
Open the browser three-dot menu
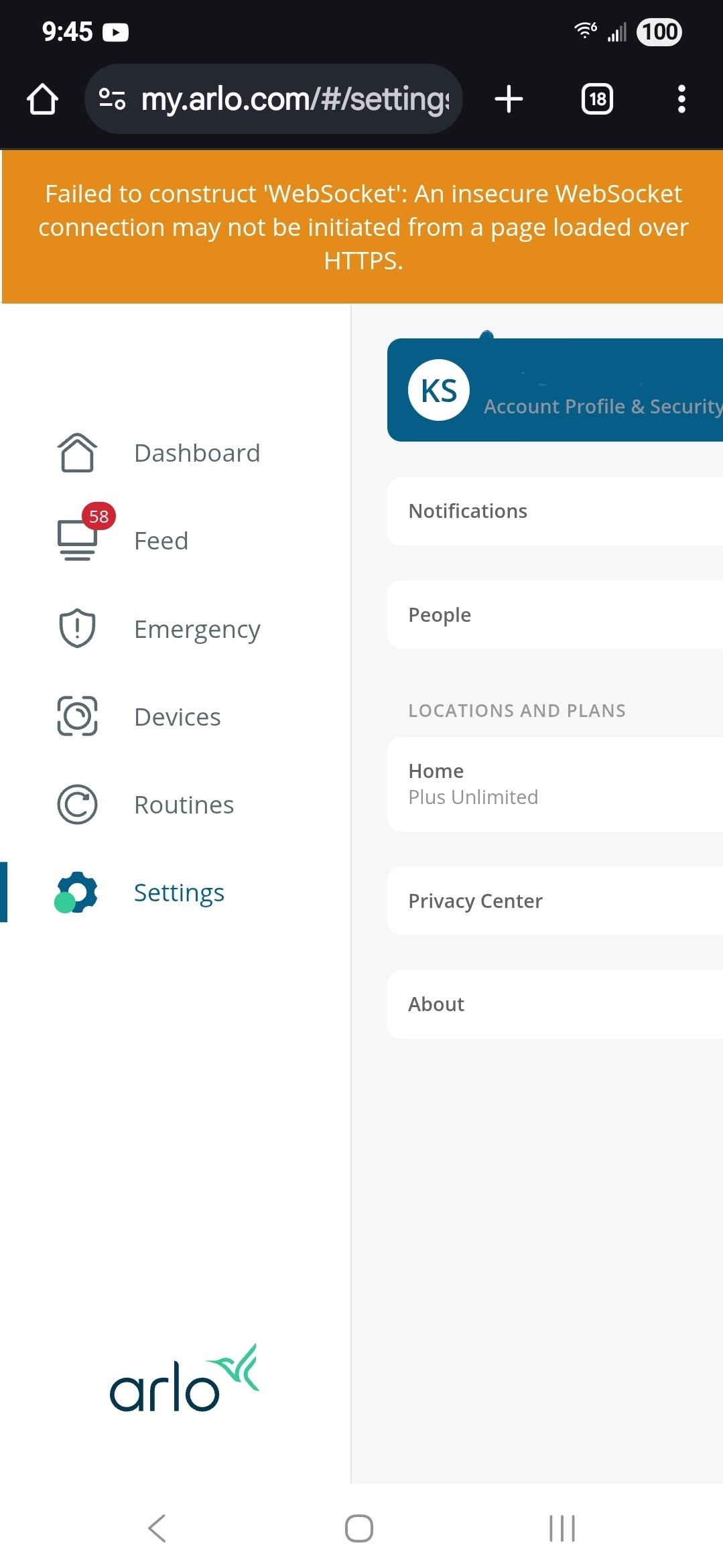point(681,99)
